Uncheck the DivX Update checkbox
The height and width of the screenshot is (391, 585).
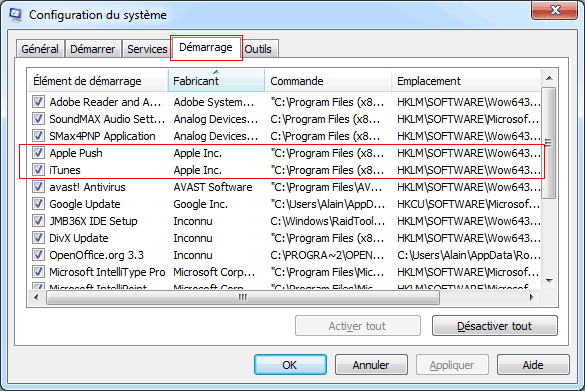(x=38, y=238)
